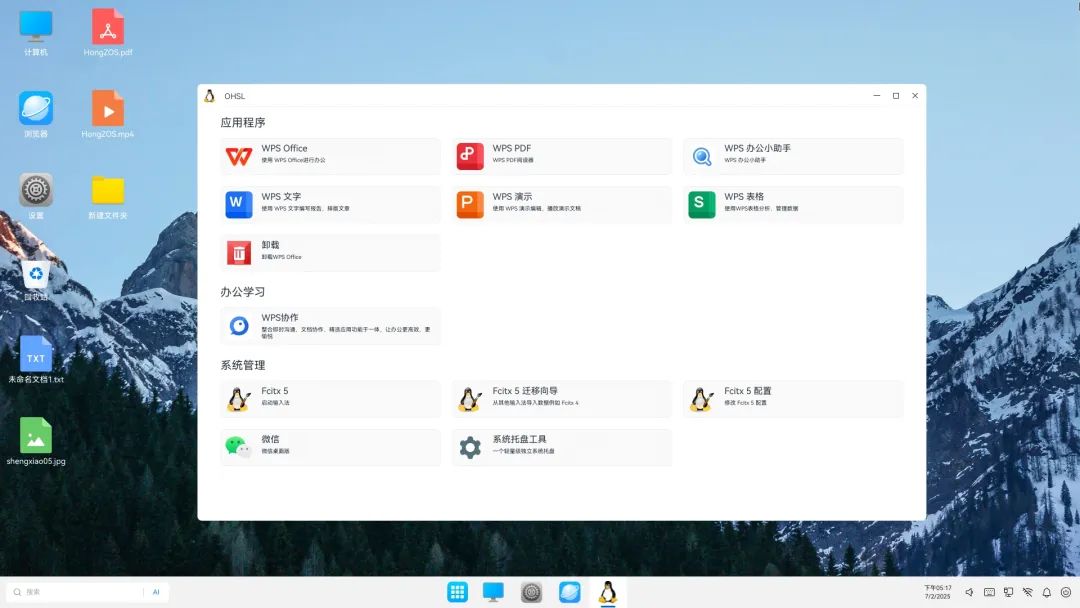Click the AI button in search bar
The image size is (1080, 608).
point(156,591)
